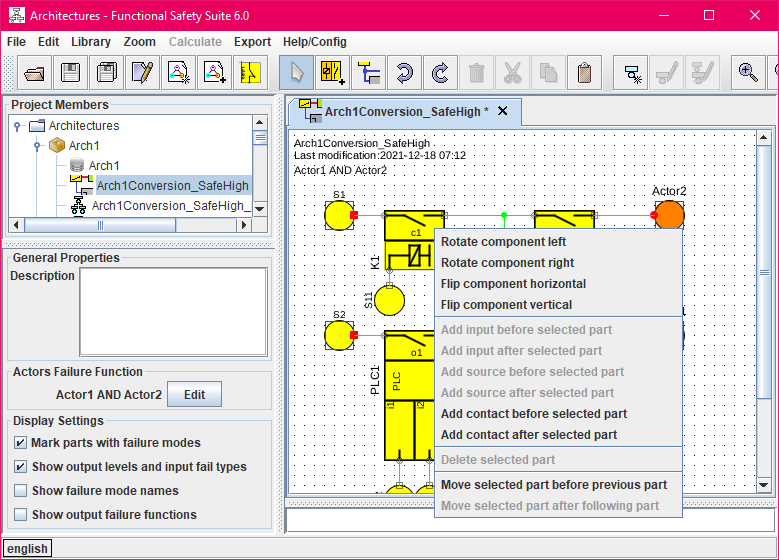Image resolution: width=779 pixels, height=560 pixels.
Task: Click the magnifier zoom in icon
Action: (x=747, y=73)
